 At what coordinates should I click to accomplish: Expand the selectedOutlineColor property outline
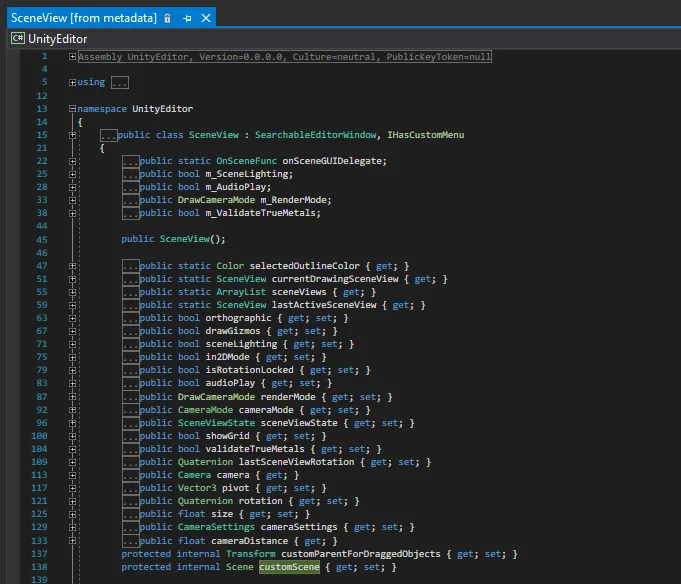point(73,266)
